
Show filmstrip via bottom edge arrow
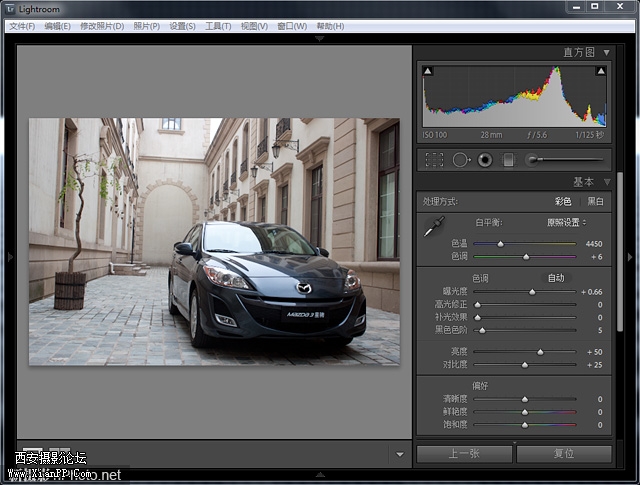(320, 474)
